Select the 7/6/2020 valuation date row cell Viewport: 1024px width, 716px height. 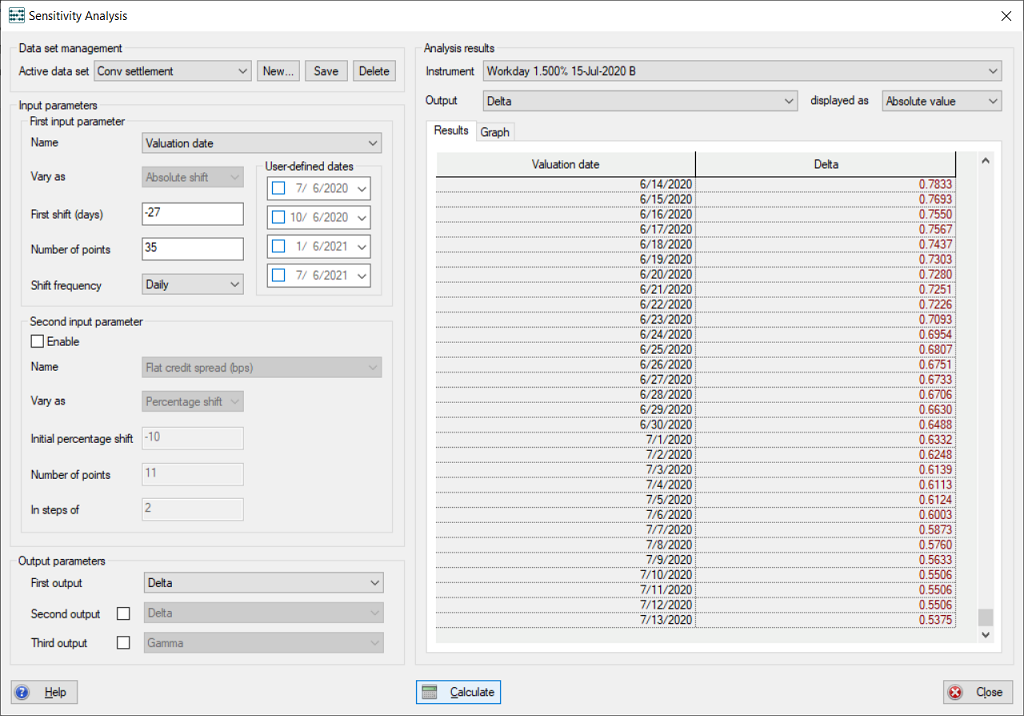[566, 515]
